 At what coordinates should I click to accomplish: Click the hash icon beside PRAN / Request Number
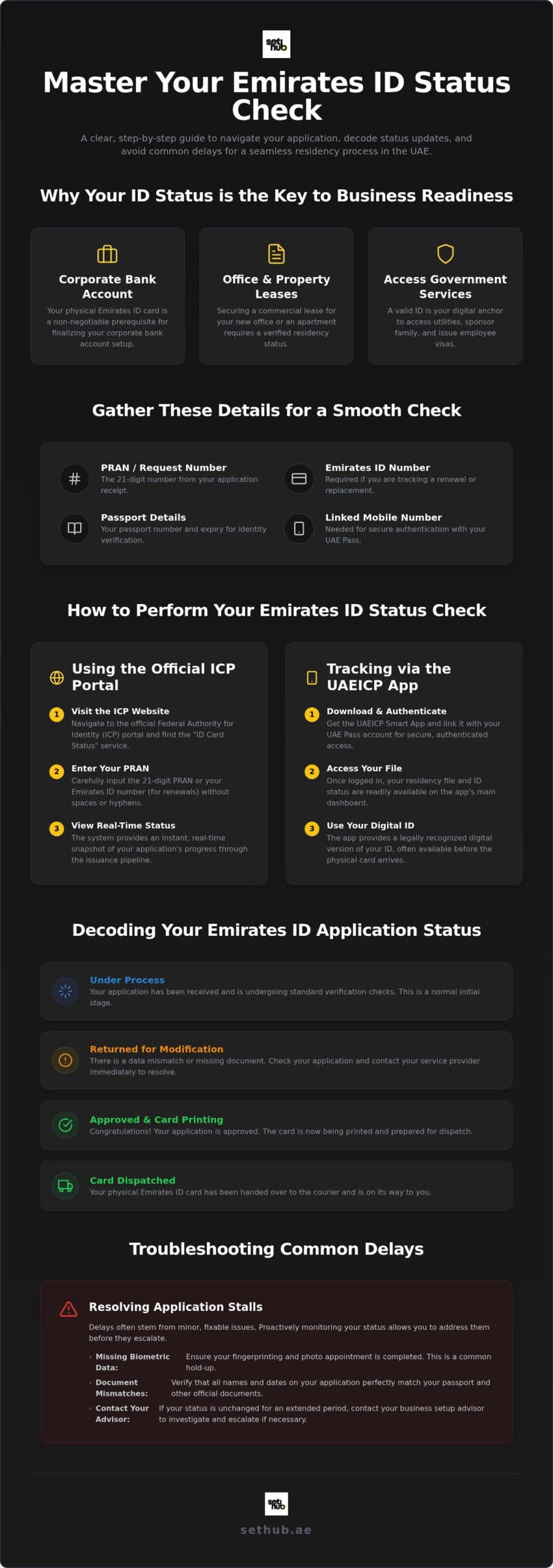click(75, 478)
